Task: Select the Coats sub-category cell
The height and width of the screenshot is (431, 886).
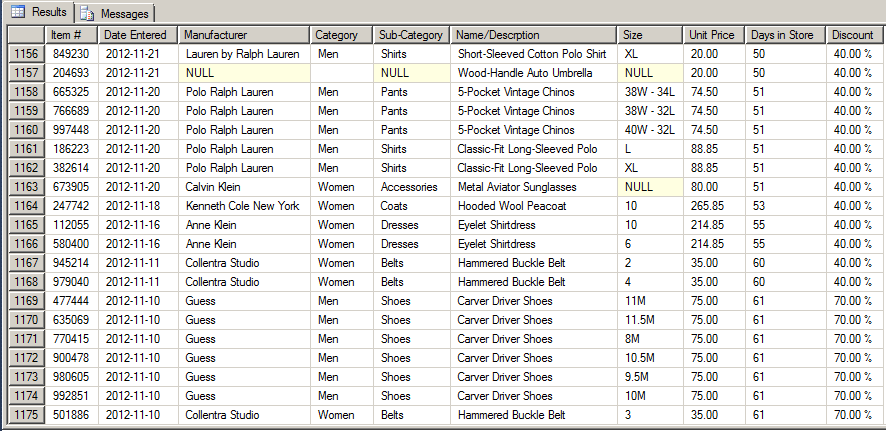Action: coord(412,206)
